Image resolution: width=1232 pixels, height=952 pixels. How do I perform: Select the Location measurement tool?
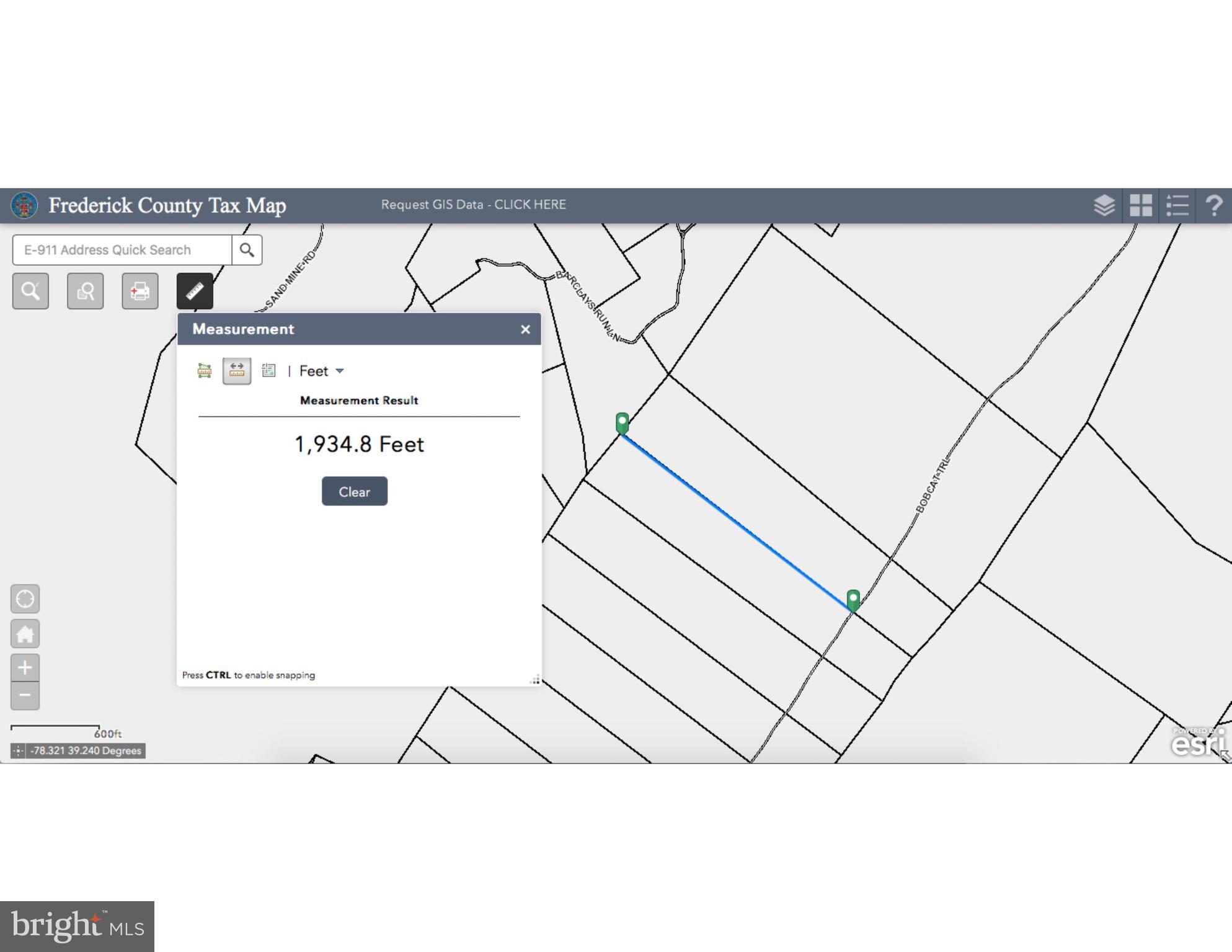[268, 371]
